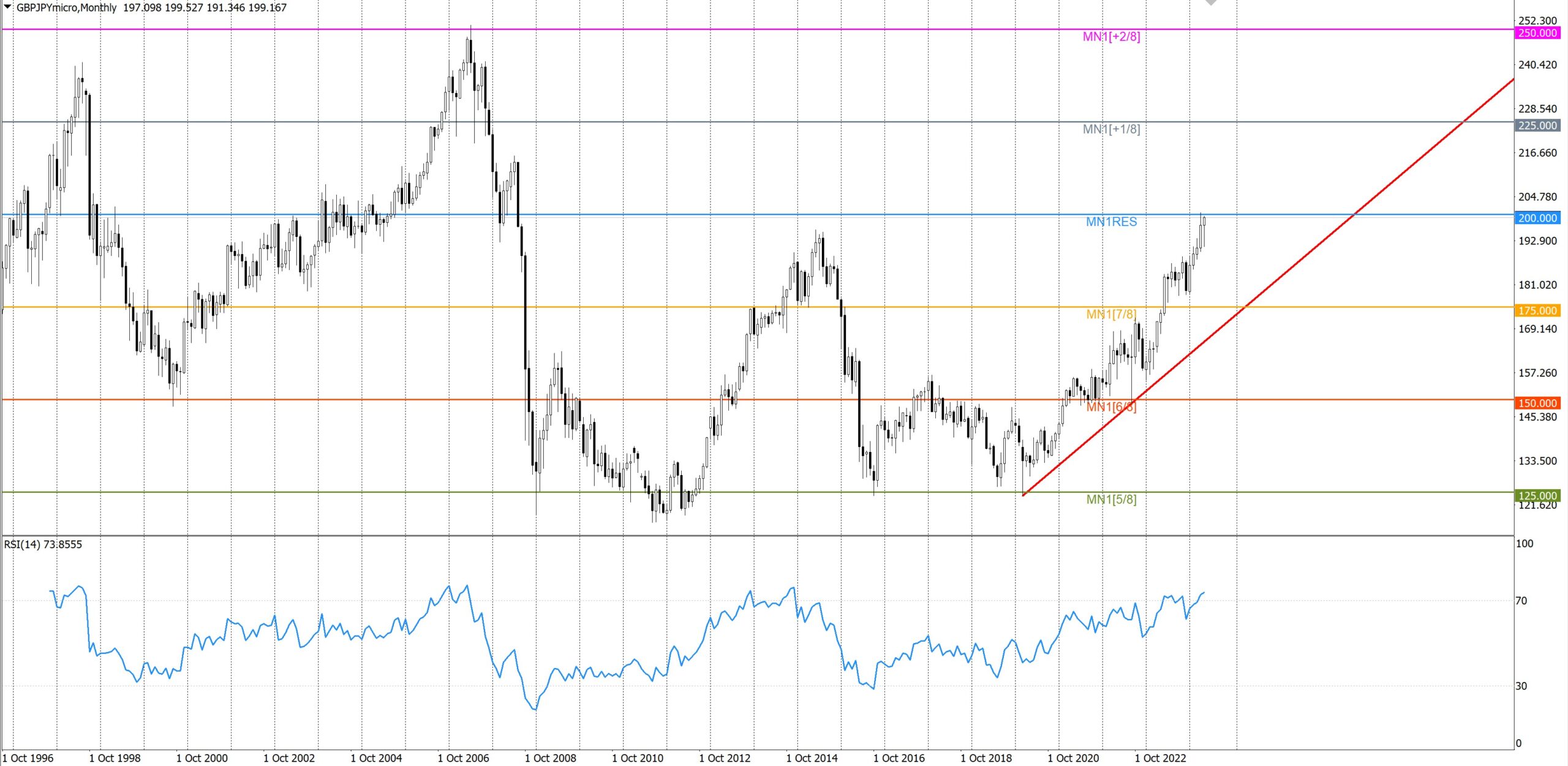Select the MN1[+2/8] line label

(x=1111, y=37)
